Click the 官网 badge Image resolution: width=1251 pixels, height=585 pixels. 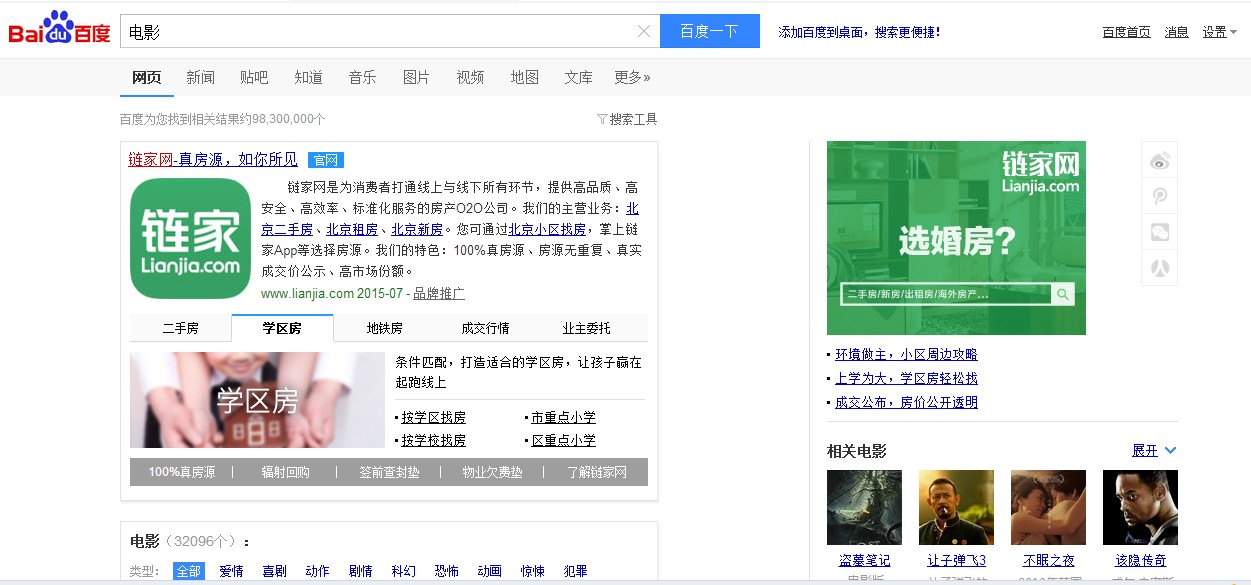(325, 160)
